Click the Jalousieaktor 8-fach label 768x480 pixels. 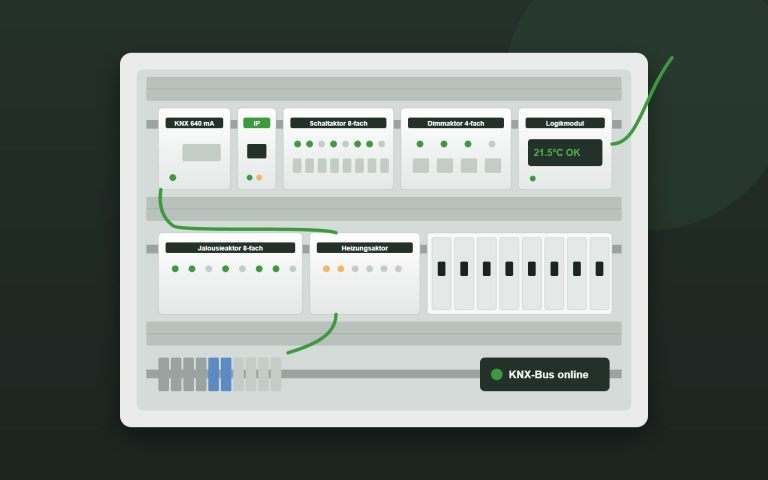(x=230, y=248)
